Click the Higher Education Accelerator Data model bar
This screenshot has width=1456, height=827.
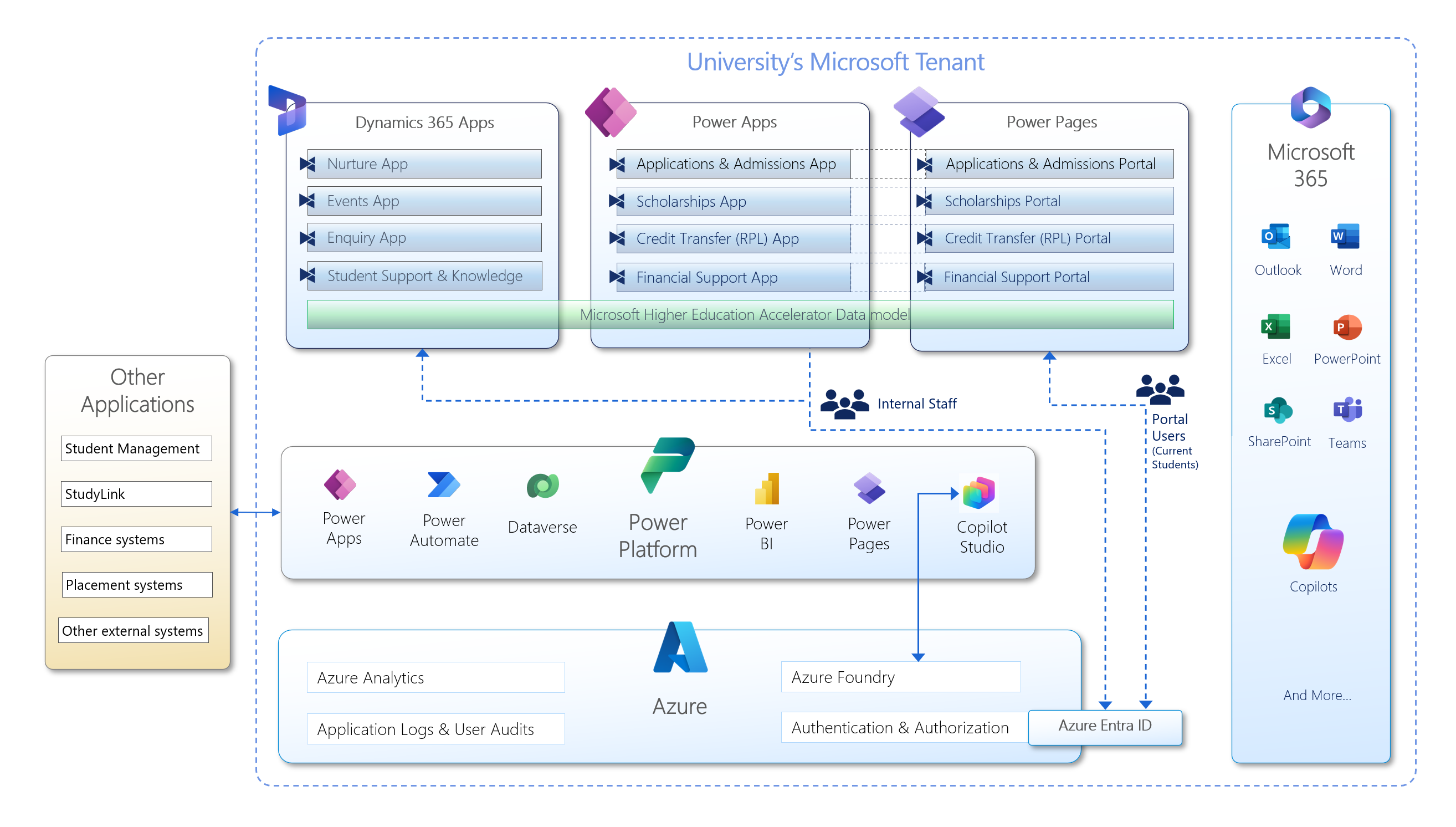[x=740, y=315]
